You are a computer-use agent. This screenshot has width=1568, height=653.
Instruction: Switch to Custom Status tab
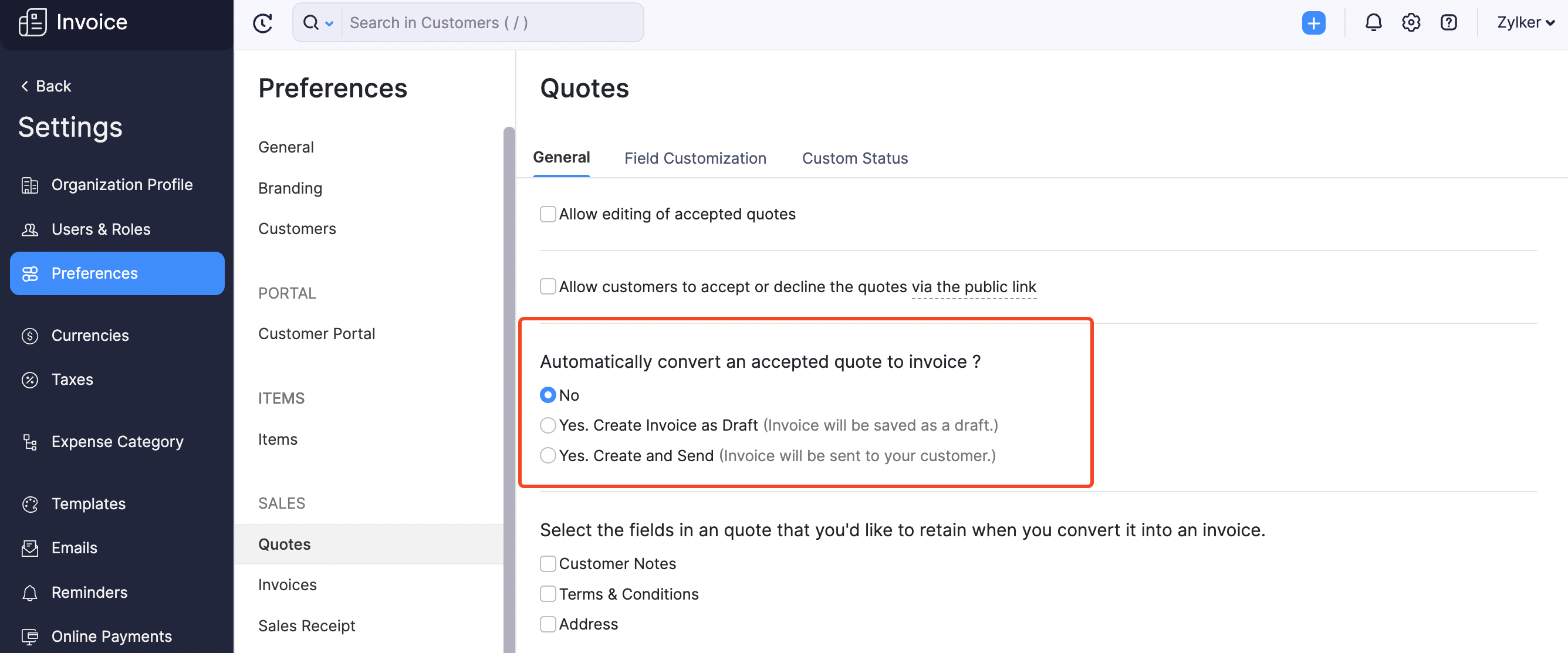pyautogui.click(x=854, y=157)
